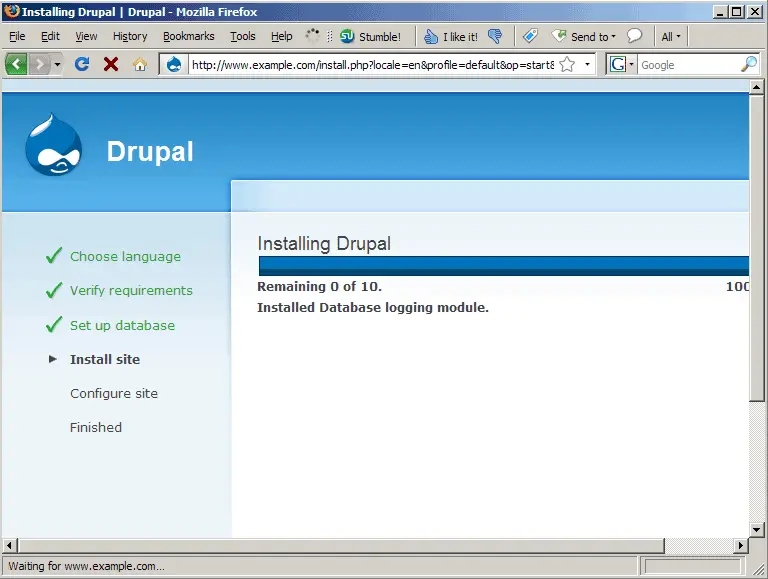Screen dimensions: 768x579
Task: Click the Finished step
Action: (96, 427)
